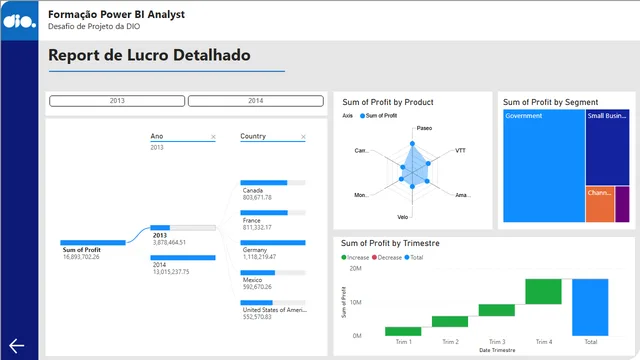Select the 2013 year slicer button

pyautogui.click(x=117, y=101)
